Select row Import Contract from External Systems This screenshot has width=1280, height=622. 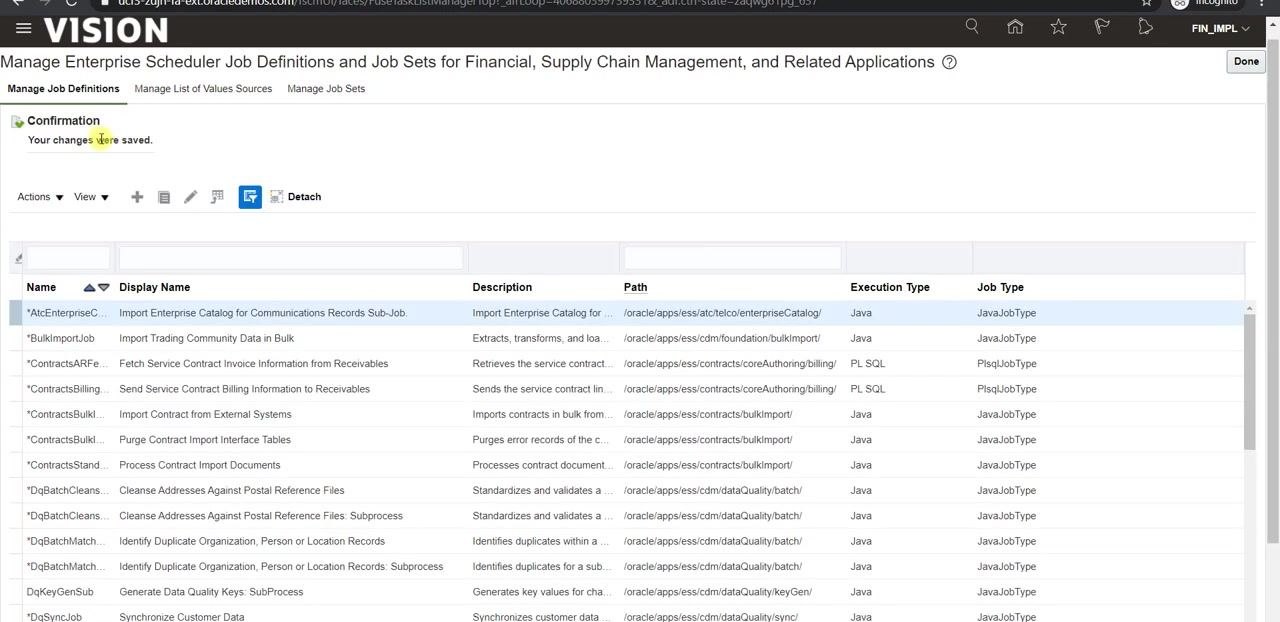(627, 414)
